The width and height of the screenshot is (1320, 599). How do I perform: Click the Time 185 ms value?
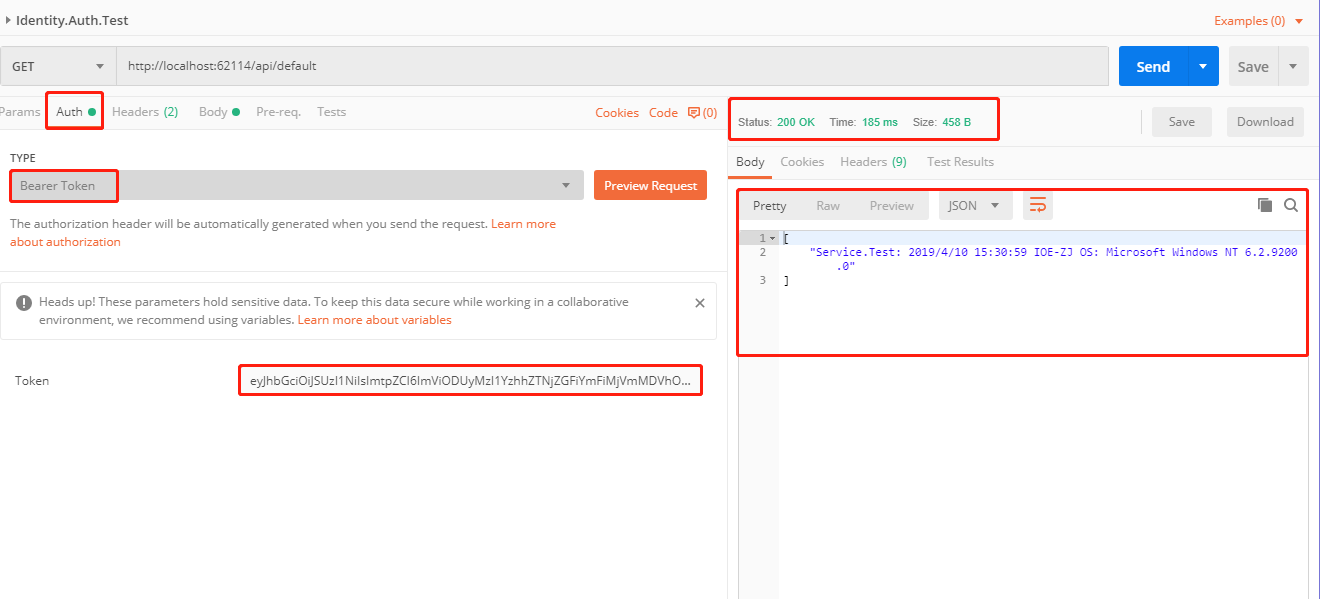pos(879,122)
